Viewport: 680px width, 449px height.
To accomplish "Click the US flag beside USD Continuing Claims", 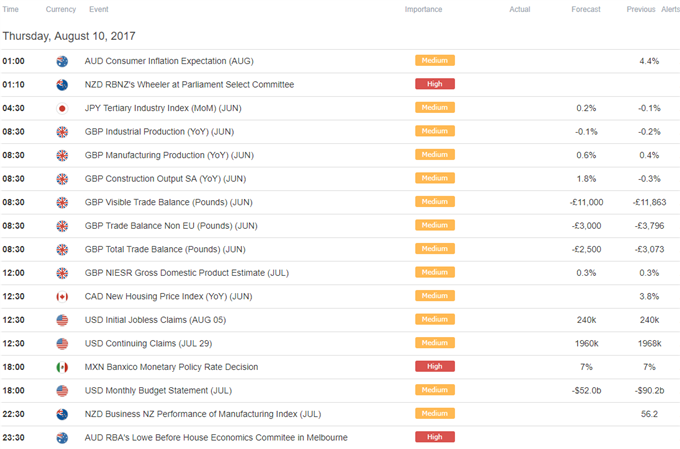I will pos(62,344).
